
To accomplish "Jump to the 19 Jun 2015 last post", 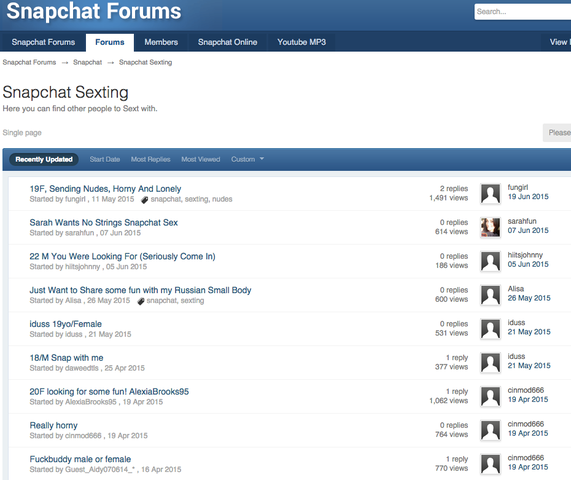I will (x=528, y=197).
